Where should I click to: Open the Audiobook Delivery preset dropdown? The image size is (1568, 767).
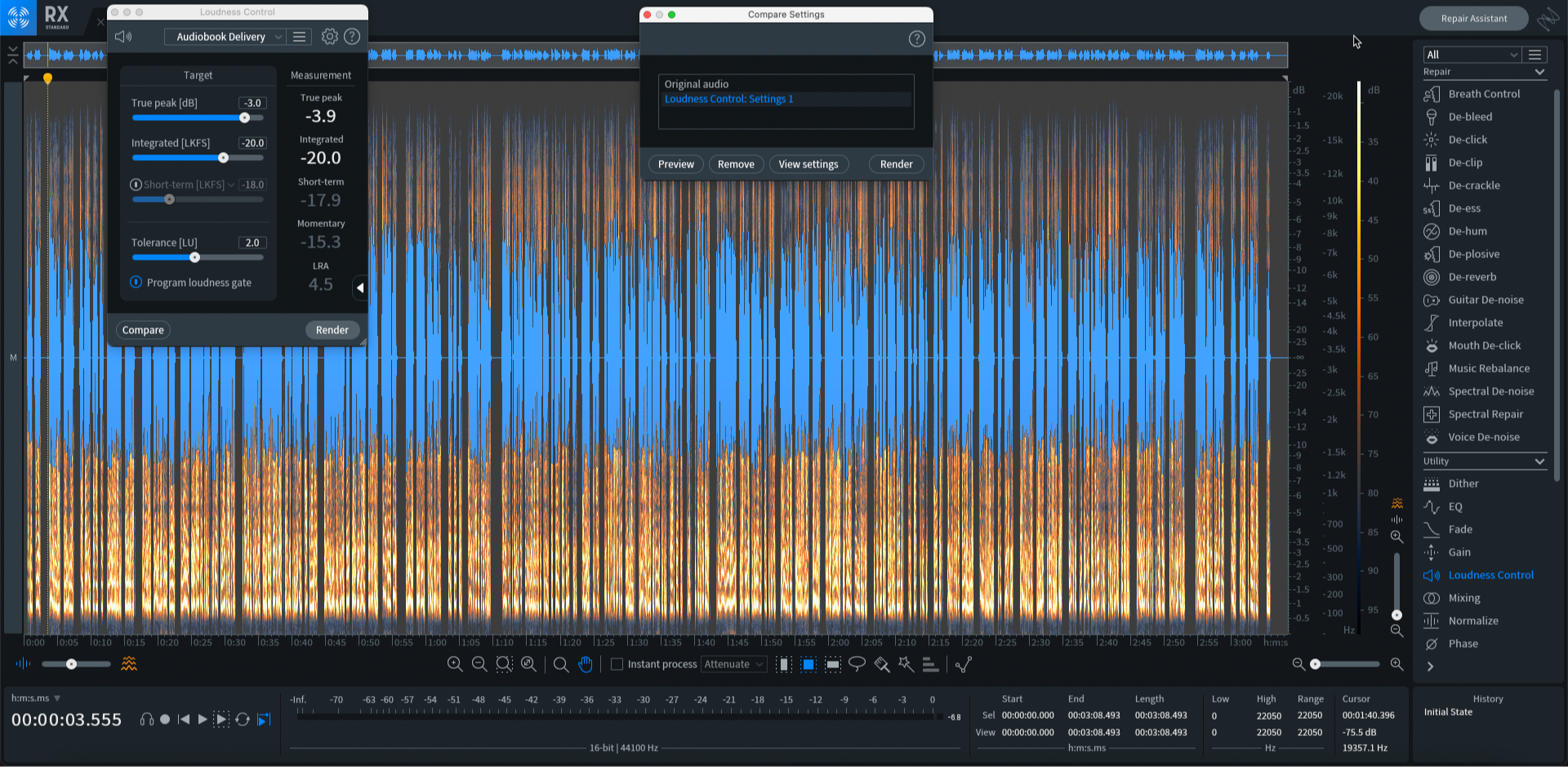coord(225,37)
